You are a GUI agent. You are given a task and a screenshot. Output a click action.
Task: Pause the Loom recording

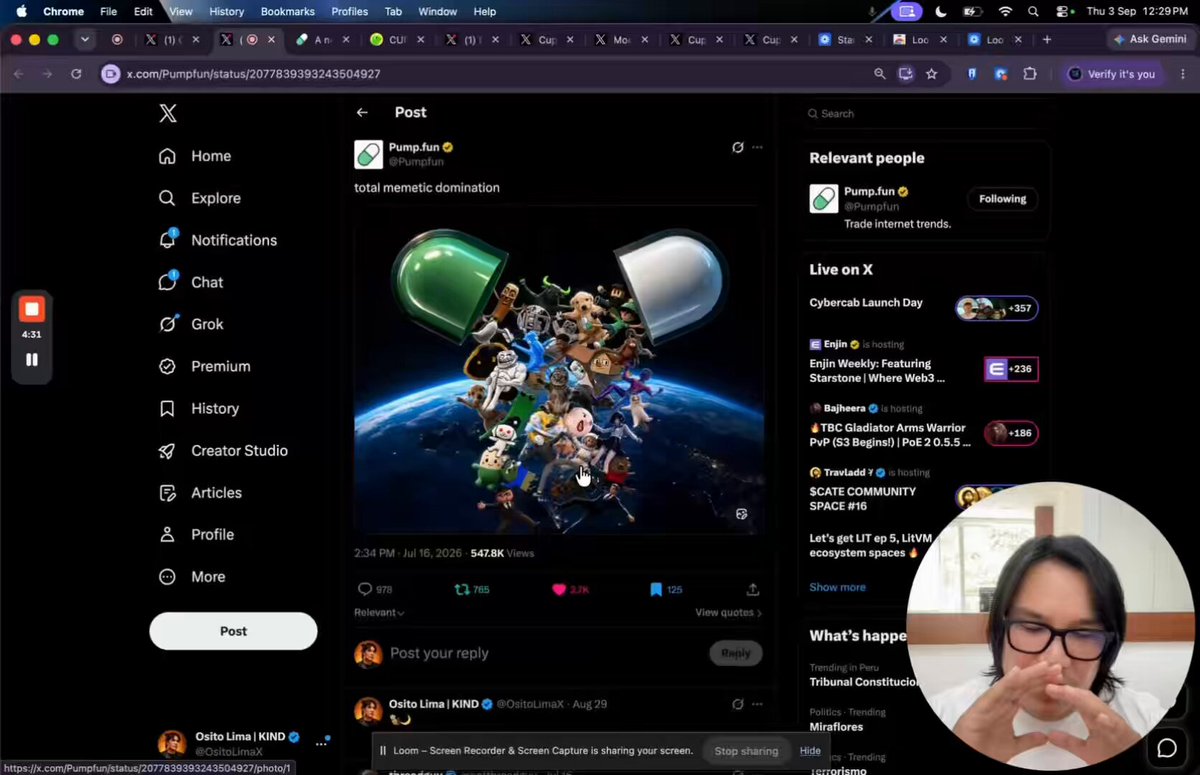pyautogui.click(x=32, y=359)
